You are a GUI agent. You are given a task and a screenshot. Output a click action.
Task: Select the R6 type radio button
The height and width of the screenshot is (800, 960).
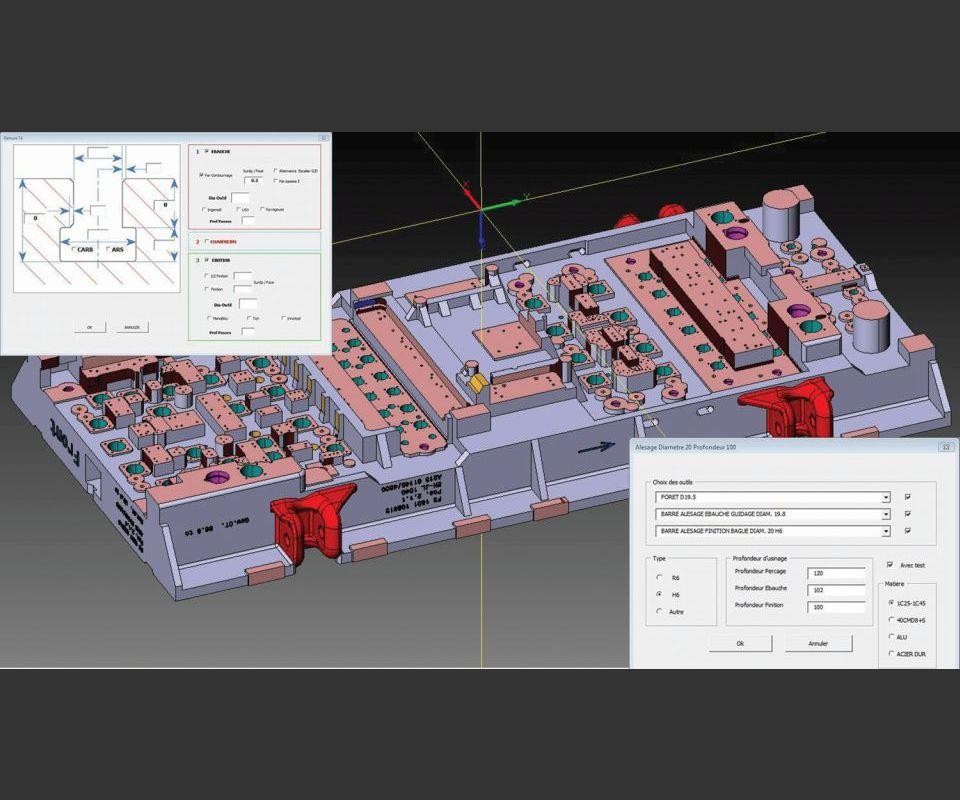(659, 577)
